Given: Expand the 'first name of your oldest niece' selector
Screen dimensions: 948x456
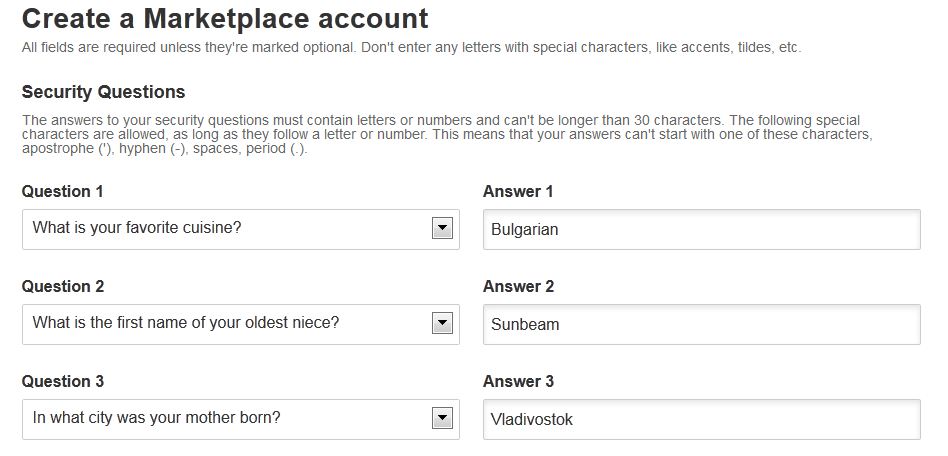Looking at the screenshot, I should 240,324.
